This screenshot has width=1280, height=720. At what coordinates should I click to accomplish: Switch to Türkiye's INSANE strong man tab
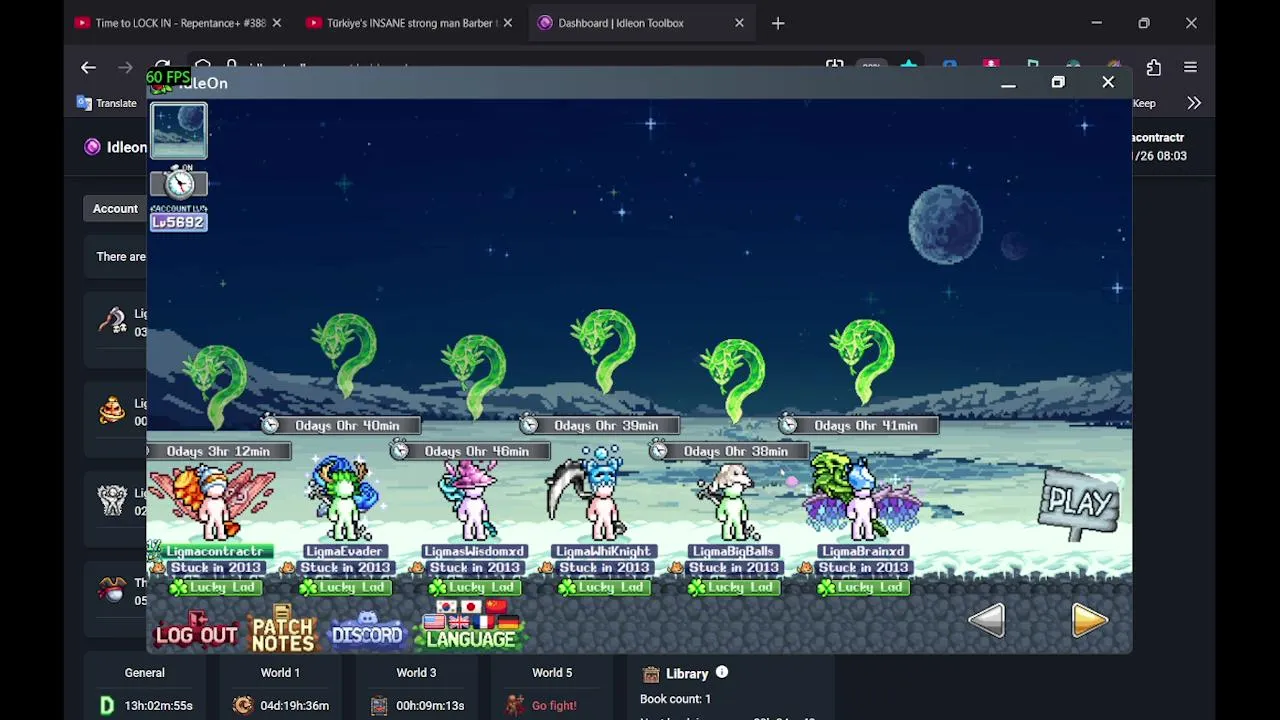pos(411,23)
